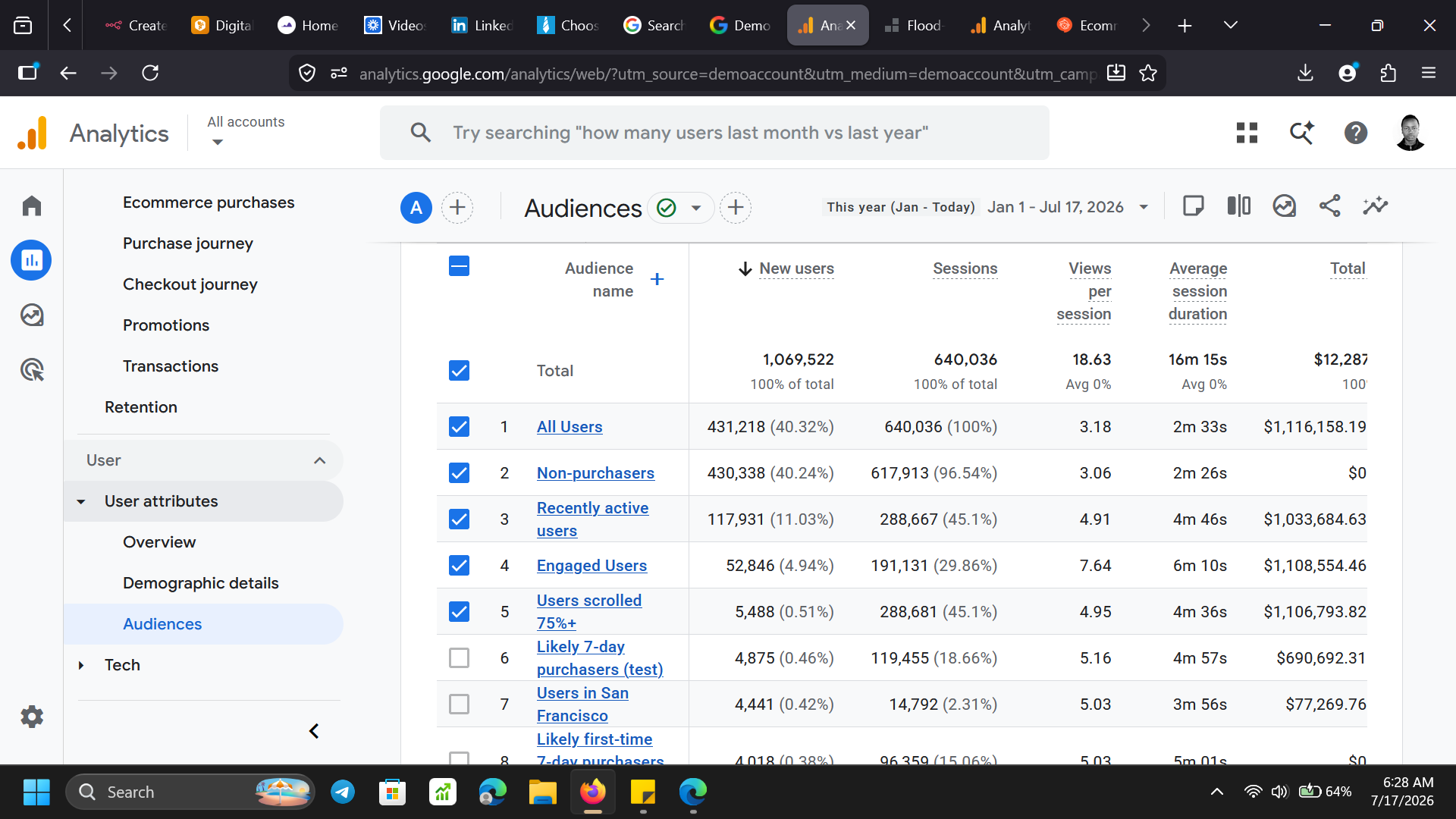Collapse the User attributes tree arrow
Viewport: 1456px width, 819px height.
click(81, 501)
